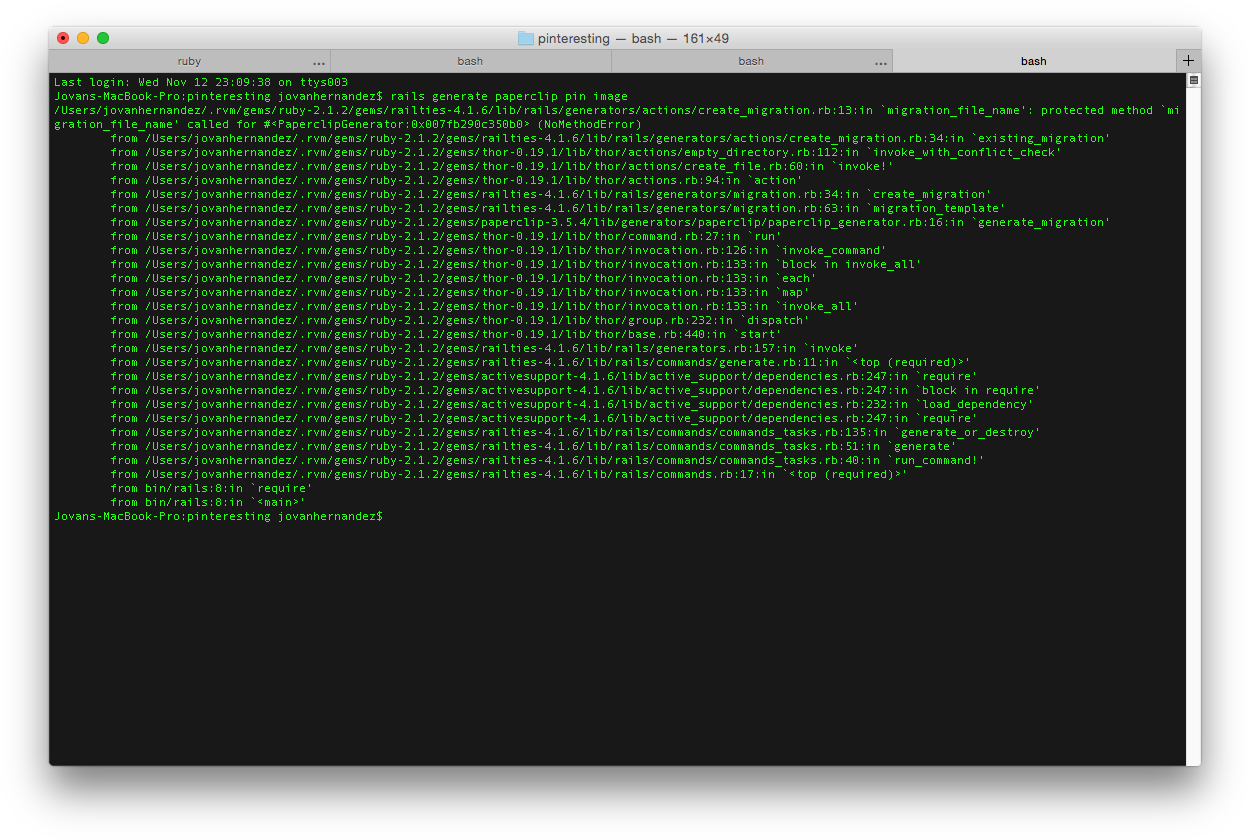Switch to the bash tab beside the ruby tab
This screenshot has width=1249, height=840.
470,61
